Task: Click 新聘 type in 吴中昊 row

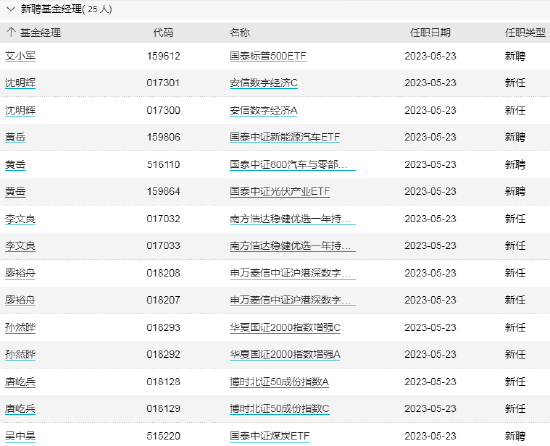Action: coord(515,436)
